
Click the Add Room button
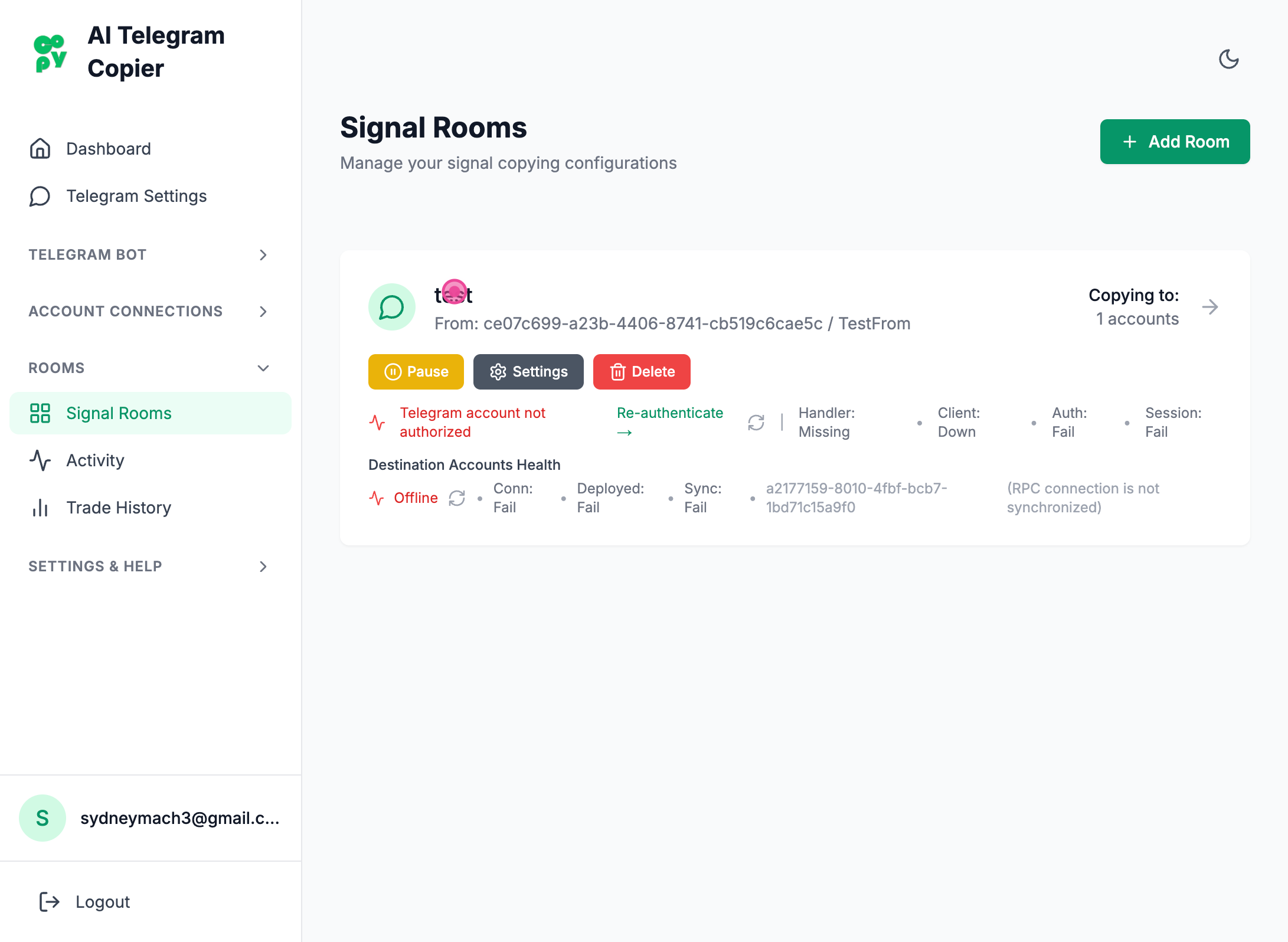pyautogui.click(x=1175, y=142)
